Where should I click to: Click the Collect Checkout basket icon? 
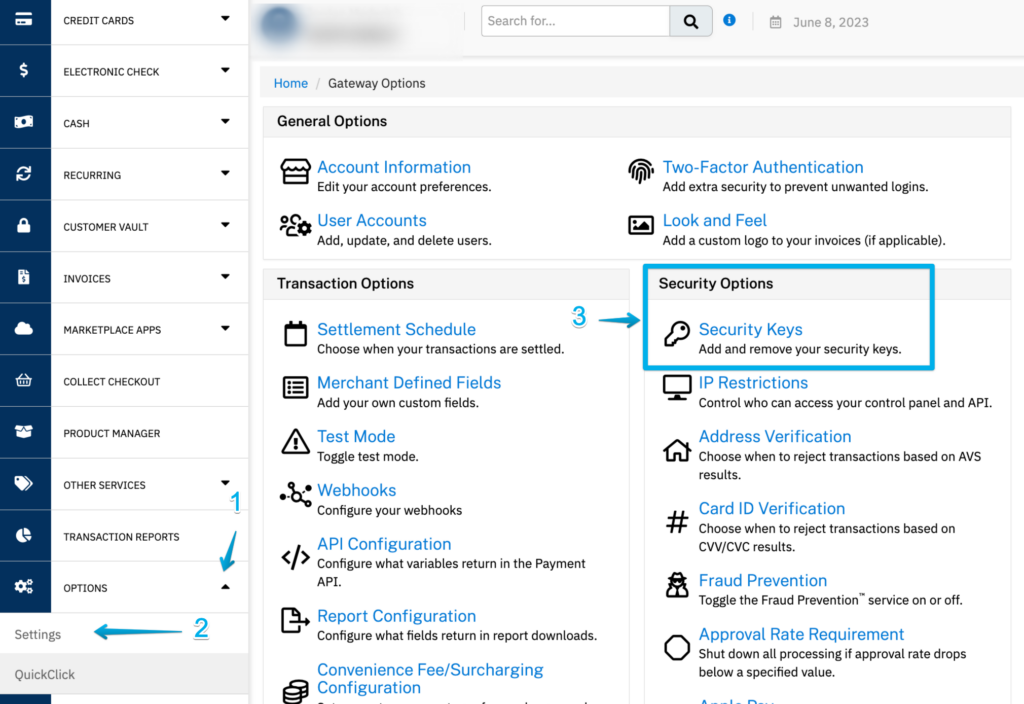(25, 381)
